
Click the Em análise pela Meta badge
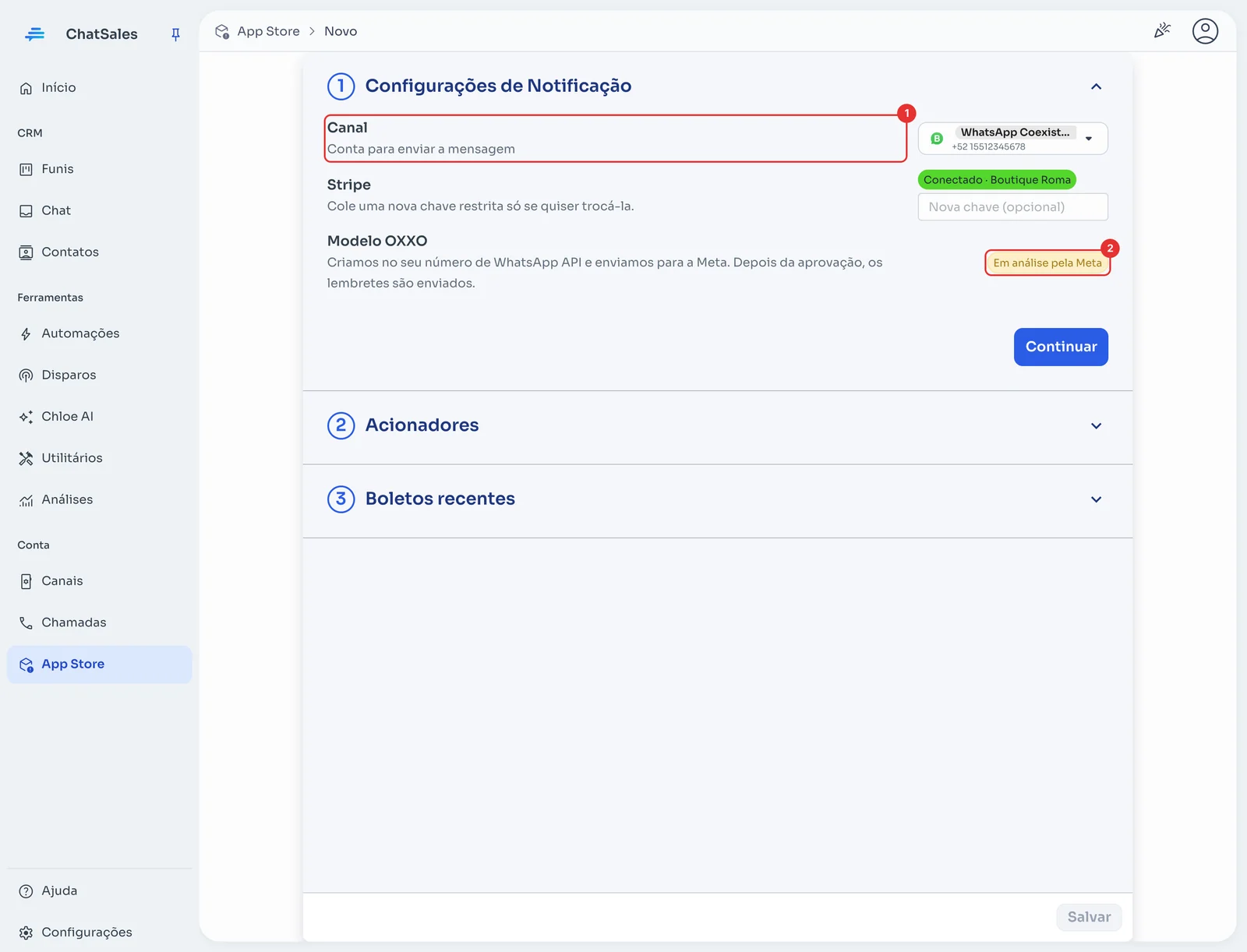coord(1047,263)
